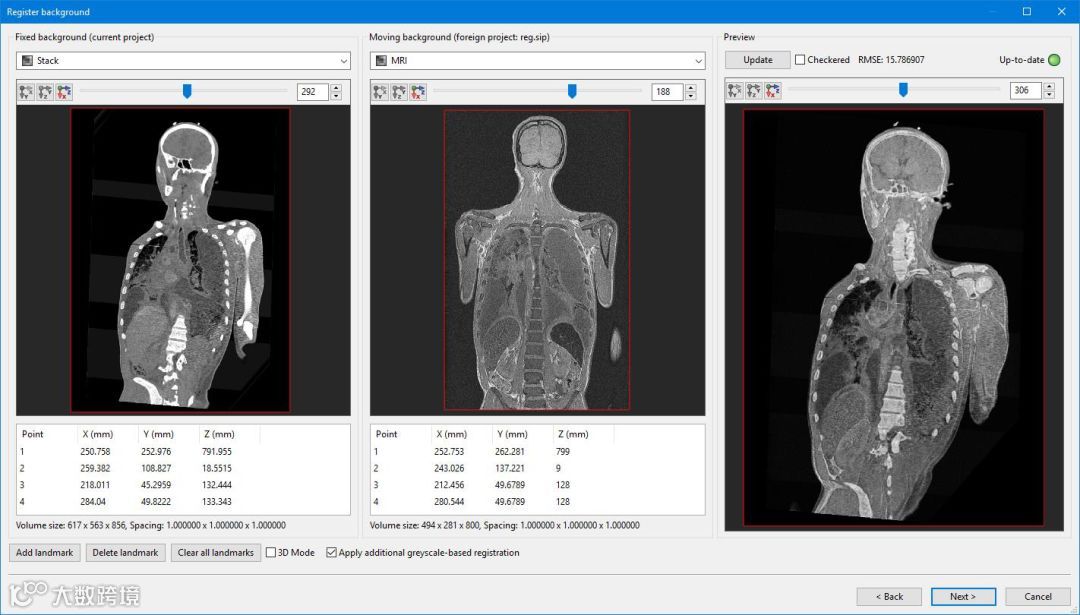The height and width of the screenshot is (615, 1080).
Task: Click the Add landmark button
Action: (x=45, y=552)
